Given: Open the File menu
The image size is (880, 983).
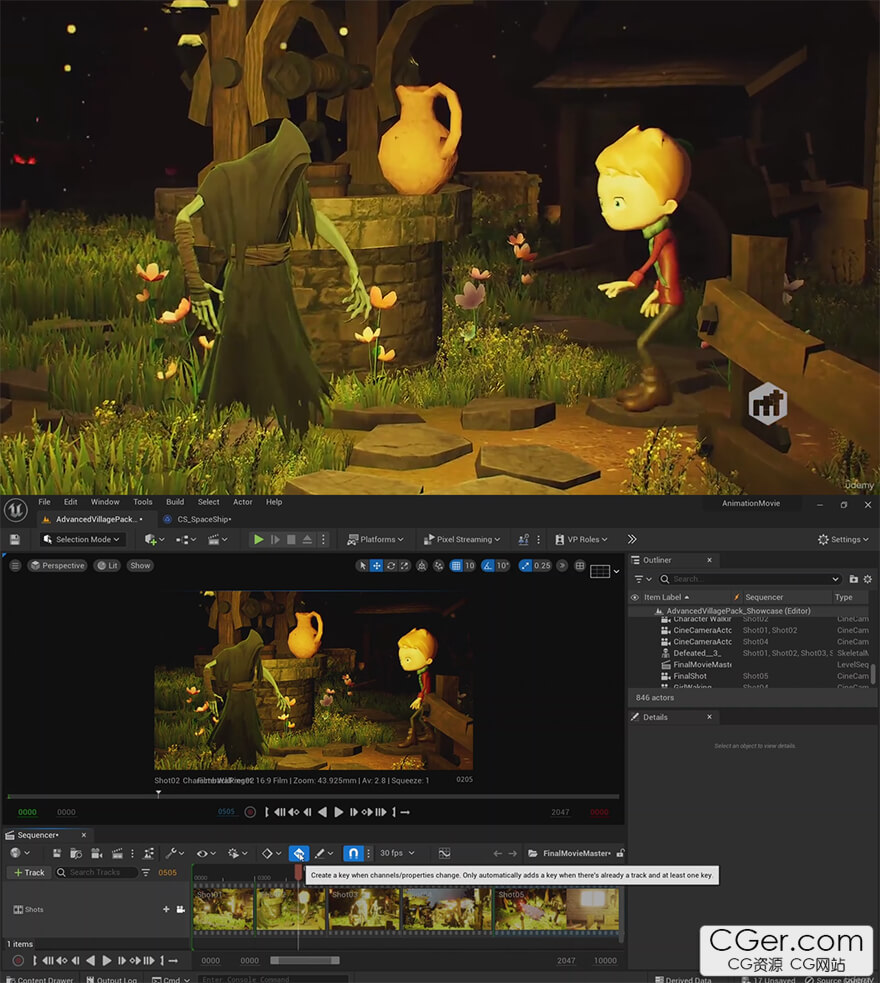Looking at the screenshot, I should [x=45, y=502].
